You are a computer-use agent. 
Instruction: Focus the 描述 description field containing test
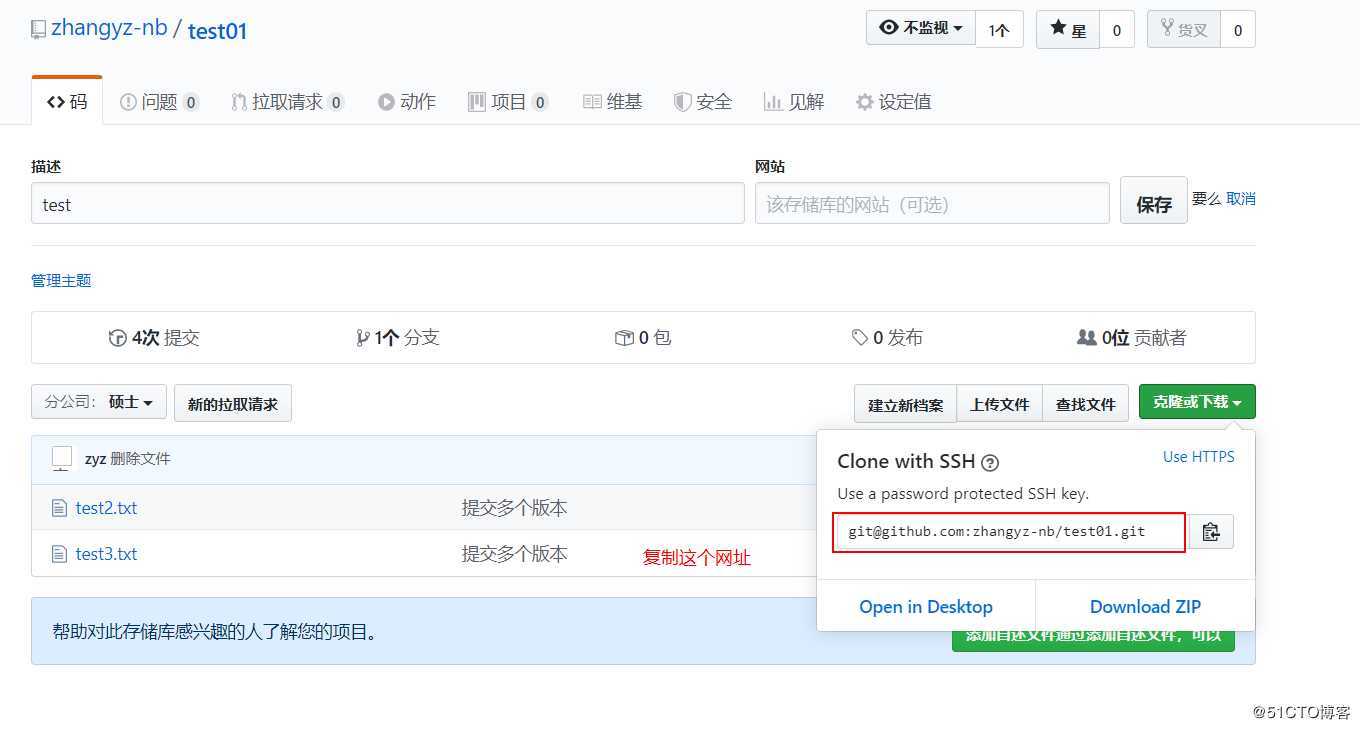[388, 203]
